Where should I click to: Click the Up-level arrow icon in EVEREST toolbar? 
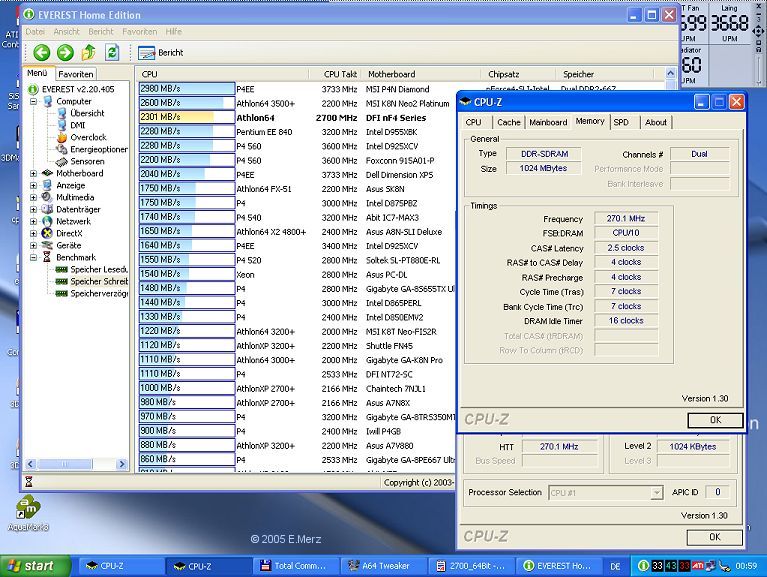click(89, 52)
